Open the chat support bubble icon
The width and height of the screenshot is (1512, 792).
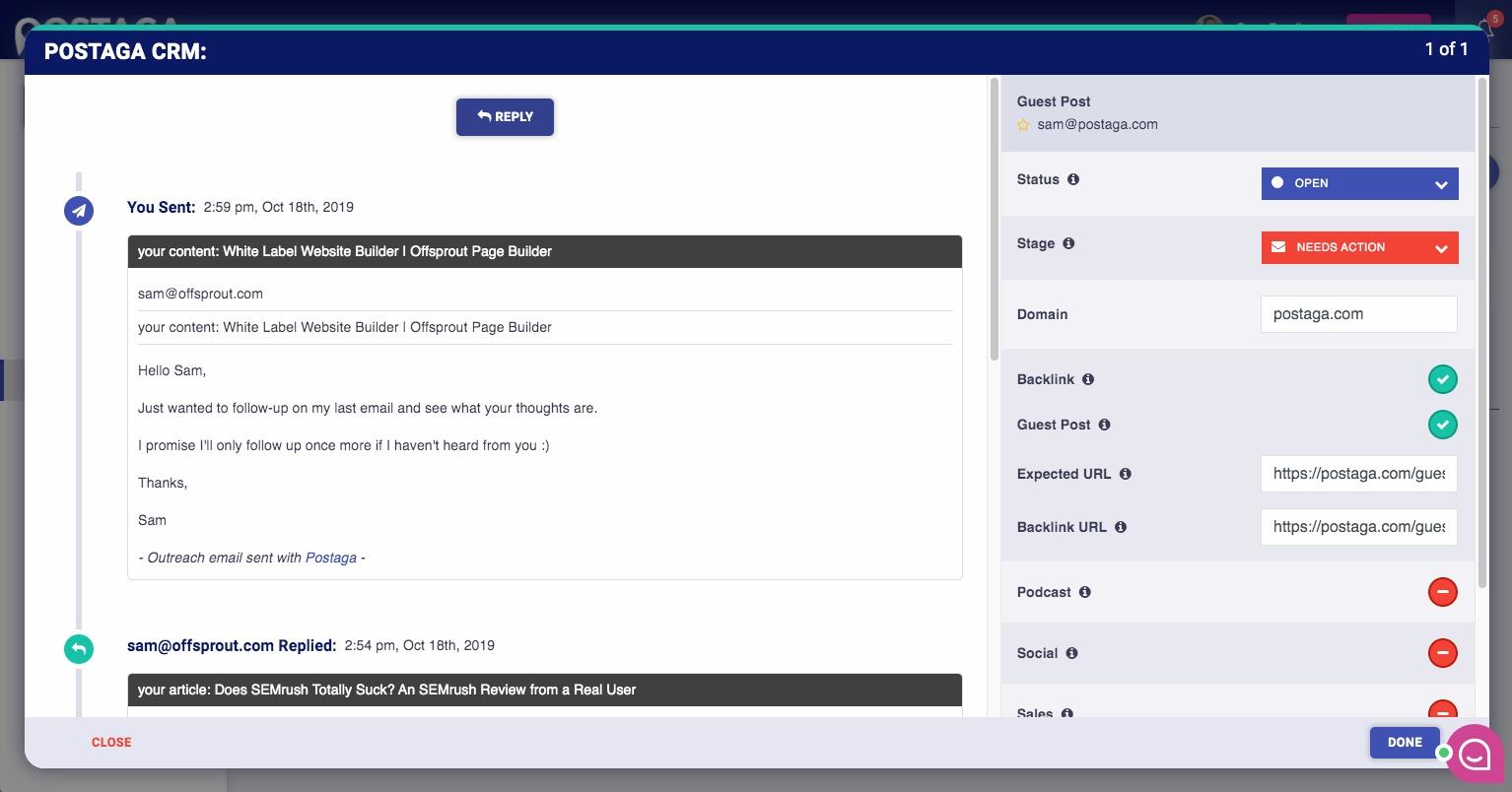1475,754
